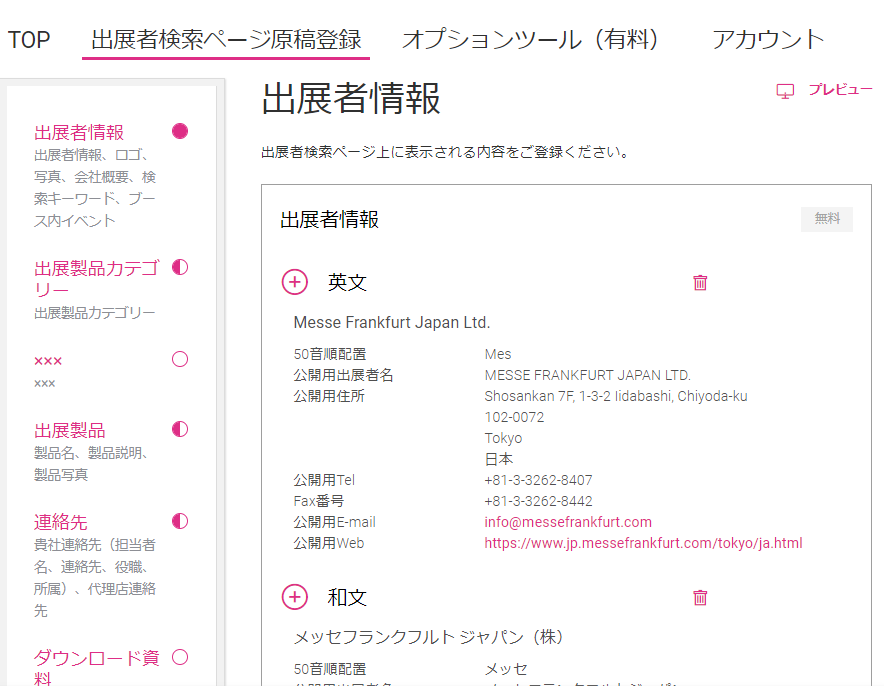
Task: Click the 英文 section heading
Action: click(x=347, y=282)
